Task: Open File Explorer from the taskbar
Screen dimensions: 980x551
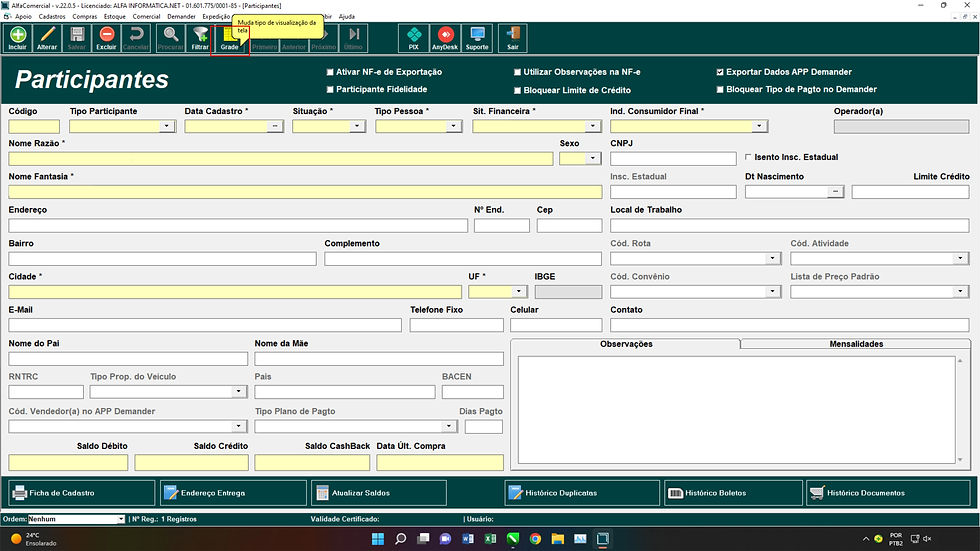Action: point(558,539)
